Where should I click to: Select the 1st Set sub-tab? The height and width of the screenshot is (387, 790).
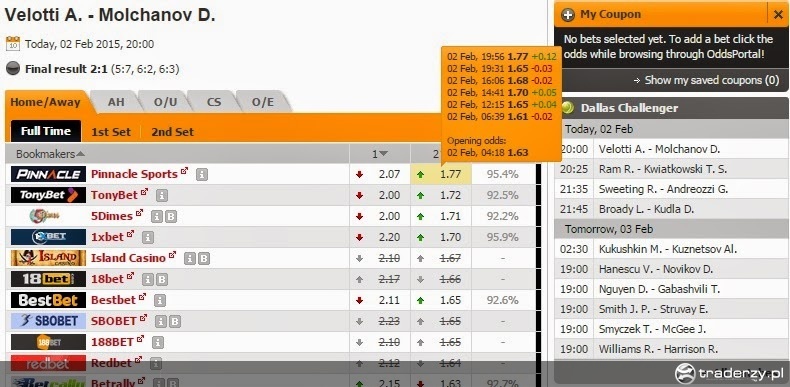click(111, 132)
